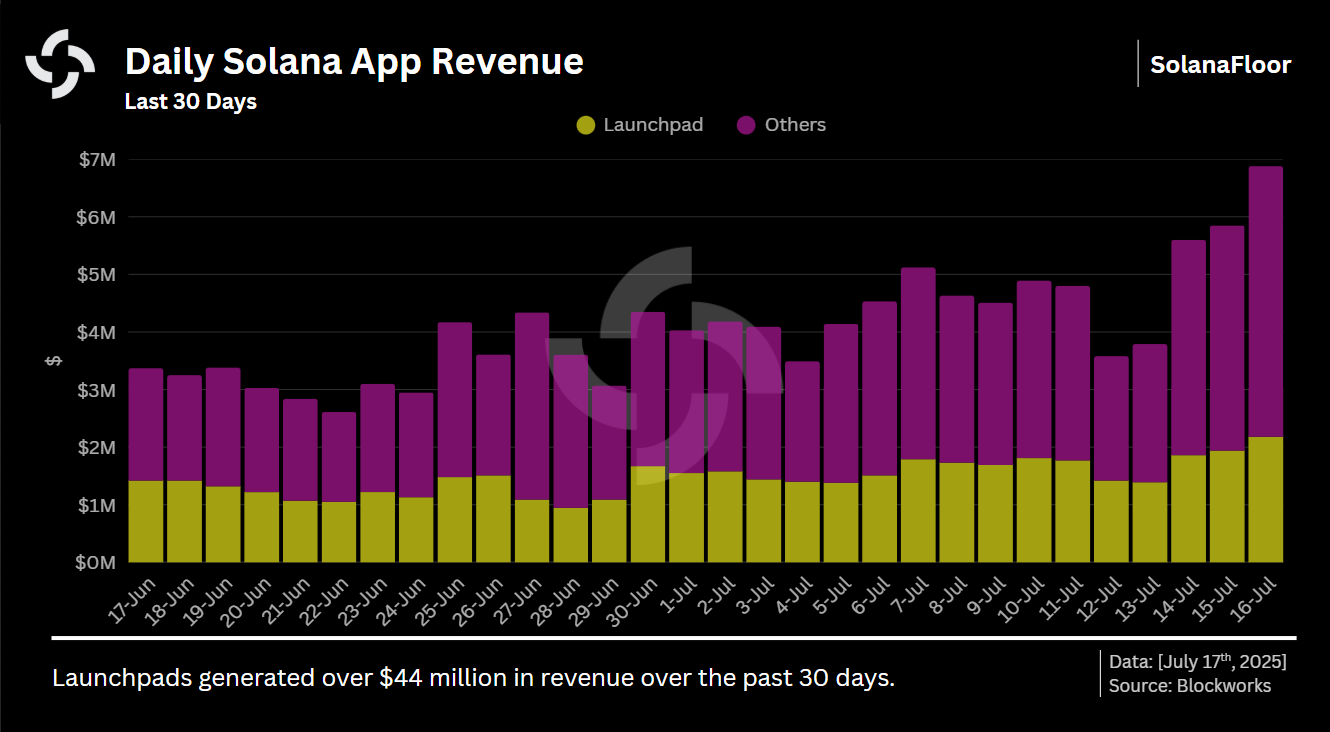The image size is (1330, 732).
Task: Click the Others legend label text
Action: pyautogui.click(x=793, y=124)
